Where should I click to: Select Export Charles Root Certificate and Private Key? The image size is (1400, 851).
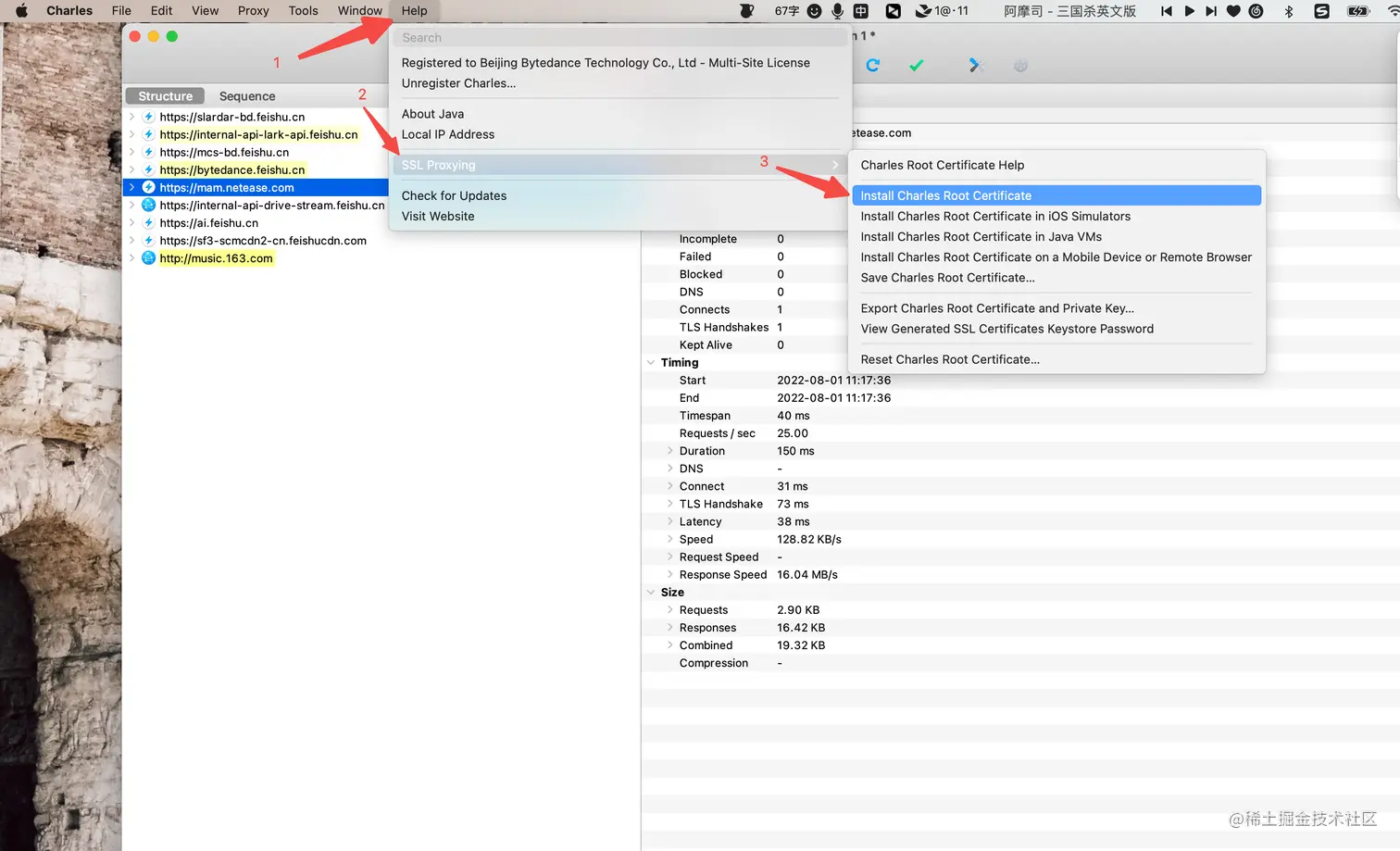pyautogui.click(x=1056, y=308)
